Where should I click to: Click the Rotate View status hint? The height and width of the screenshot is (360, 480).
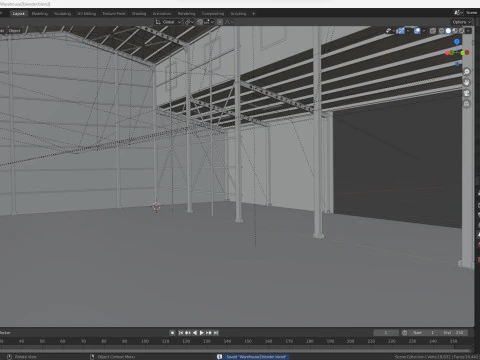(26, 357)
